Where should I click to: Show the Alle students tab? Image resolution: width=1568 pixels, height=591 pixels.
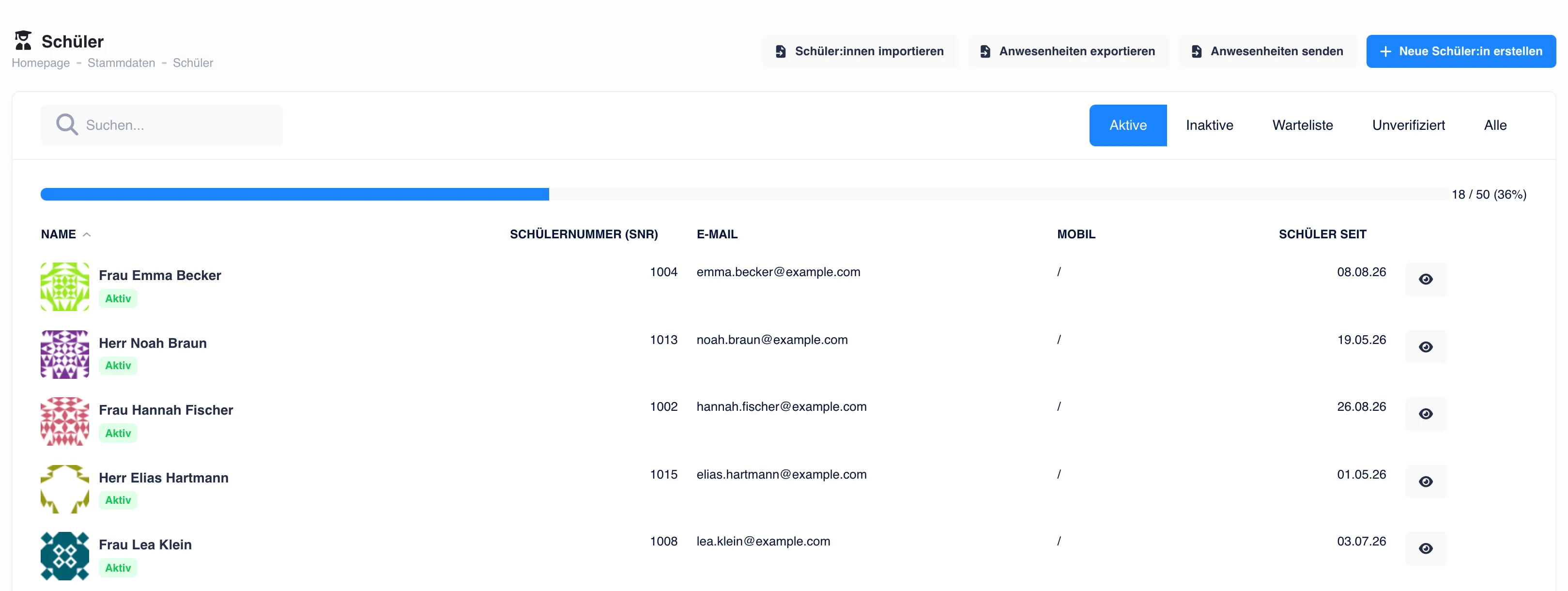pyautogui.click(x=1495, y=125)
